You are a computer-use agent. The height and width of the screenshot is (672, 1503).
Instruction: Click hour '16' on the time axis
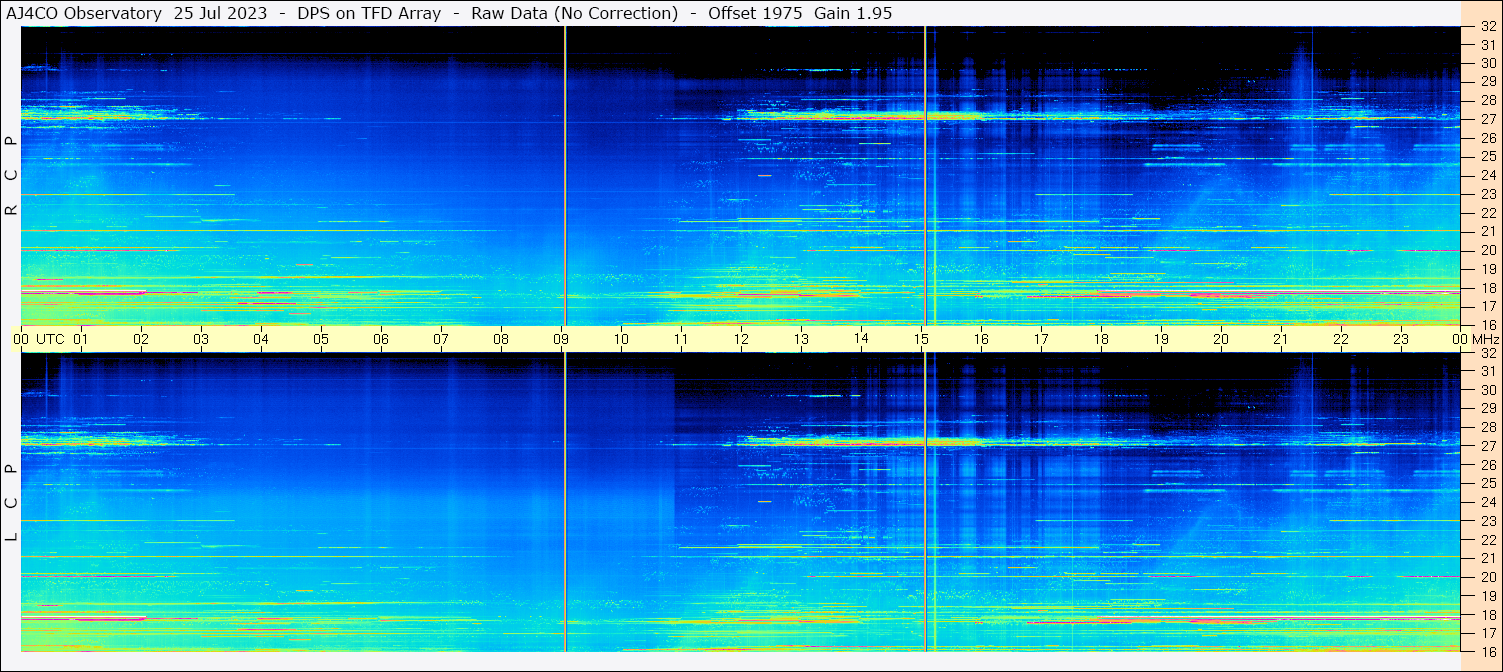(x=981, y=339)
